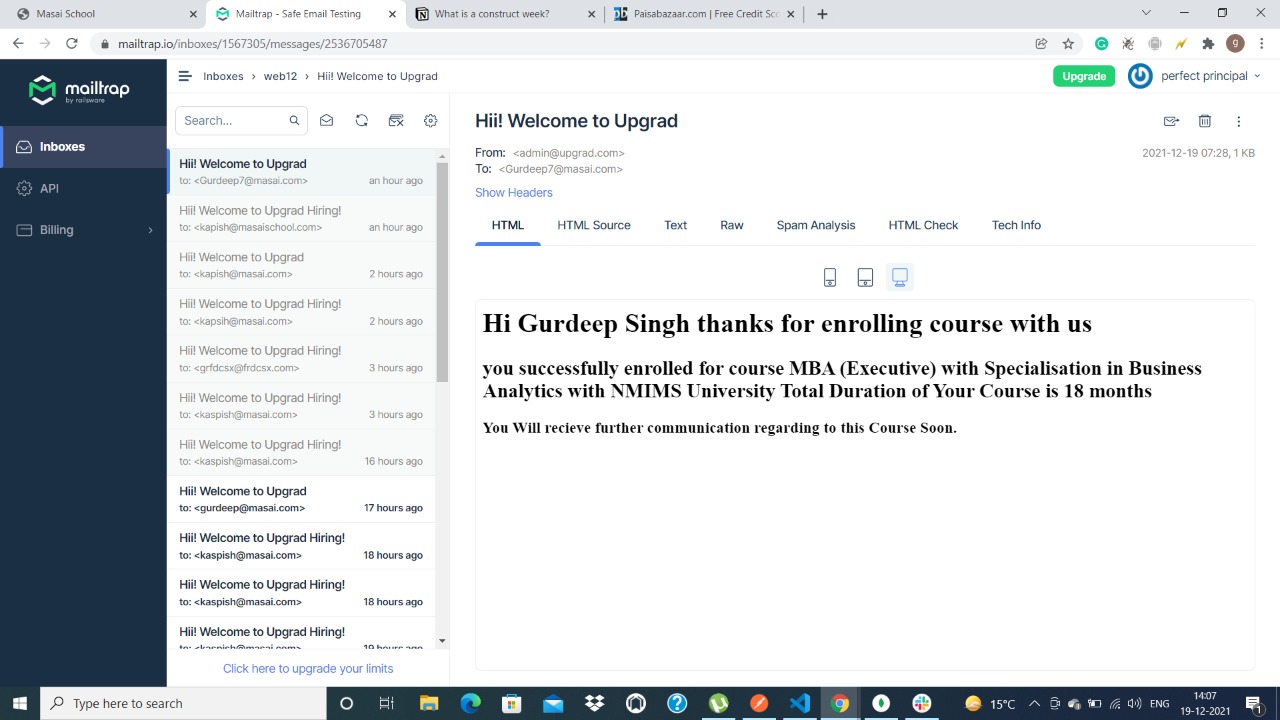Open the HTML Source tab
1280x720 pixels.
coord(593,225)
